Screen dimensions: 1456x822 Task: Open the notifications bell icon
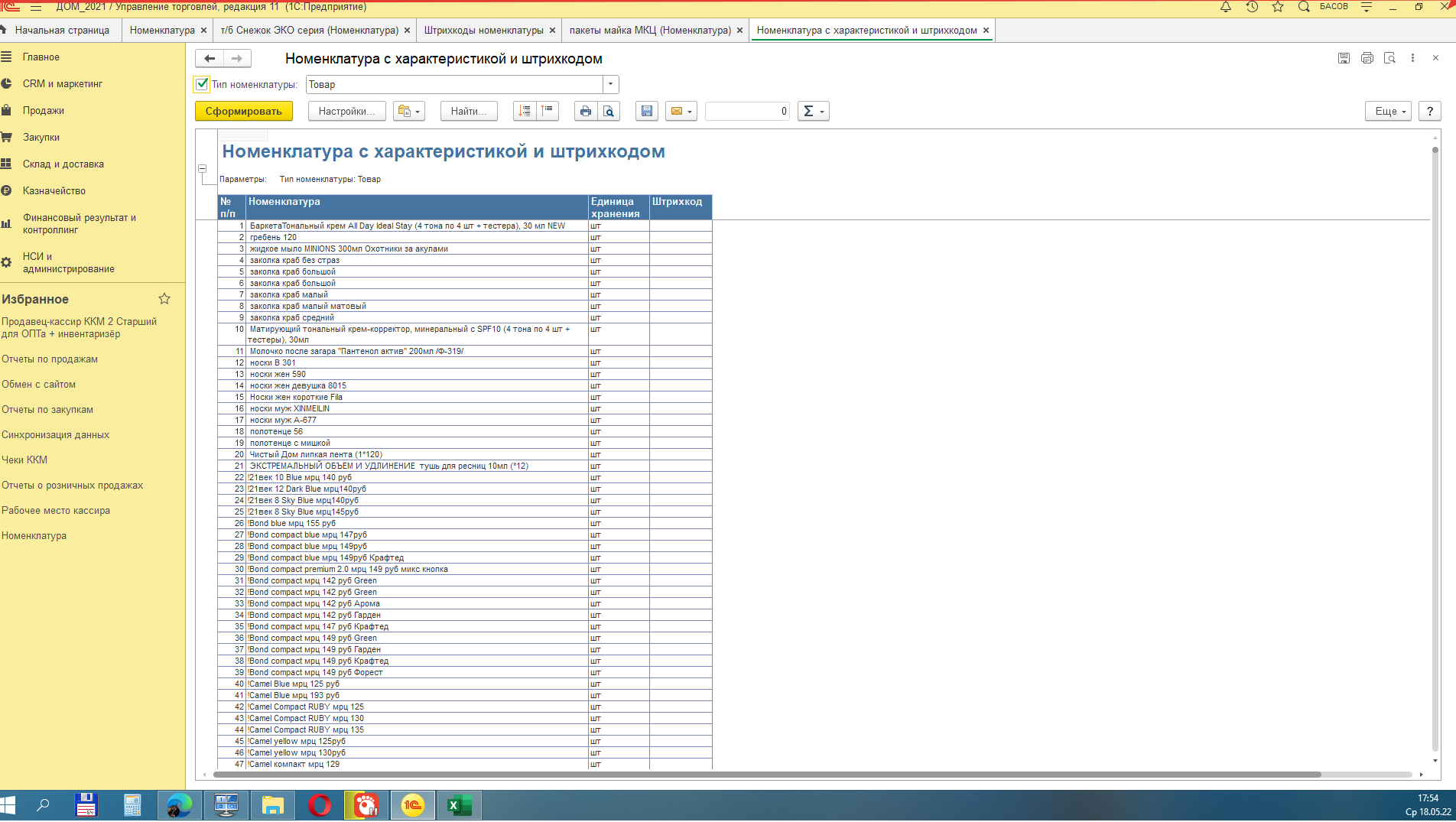[1225, 7]
